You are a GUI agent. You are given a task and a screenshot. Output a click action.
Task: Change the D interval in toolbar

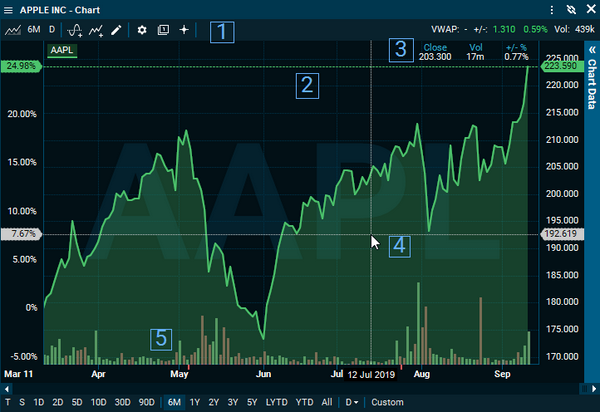pyautogui.click(x=52, y=30)
